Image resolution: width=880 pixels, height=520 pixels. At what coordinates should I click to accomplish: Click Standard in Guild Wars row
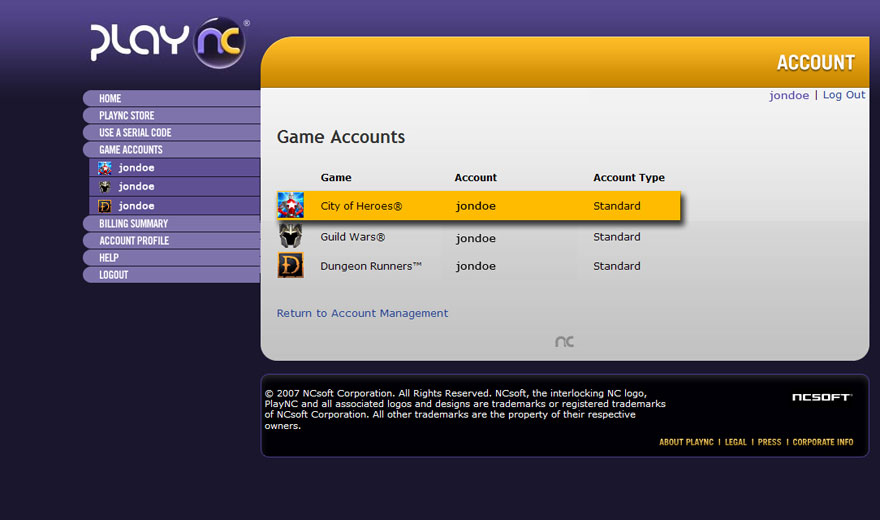(x=617, y=237)
